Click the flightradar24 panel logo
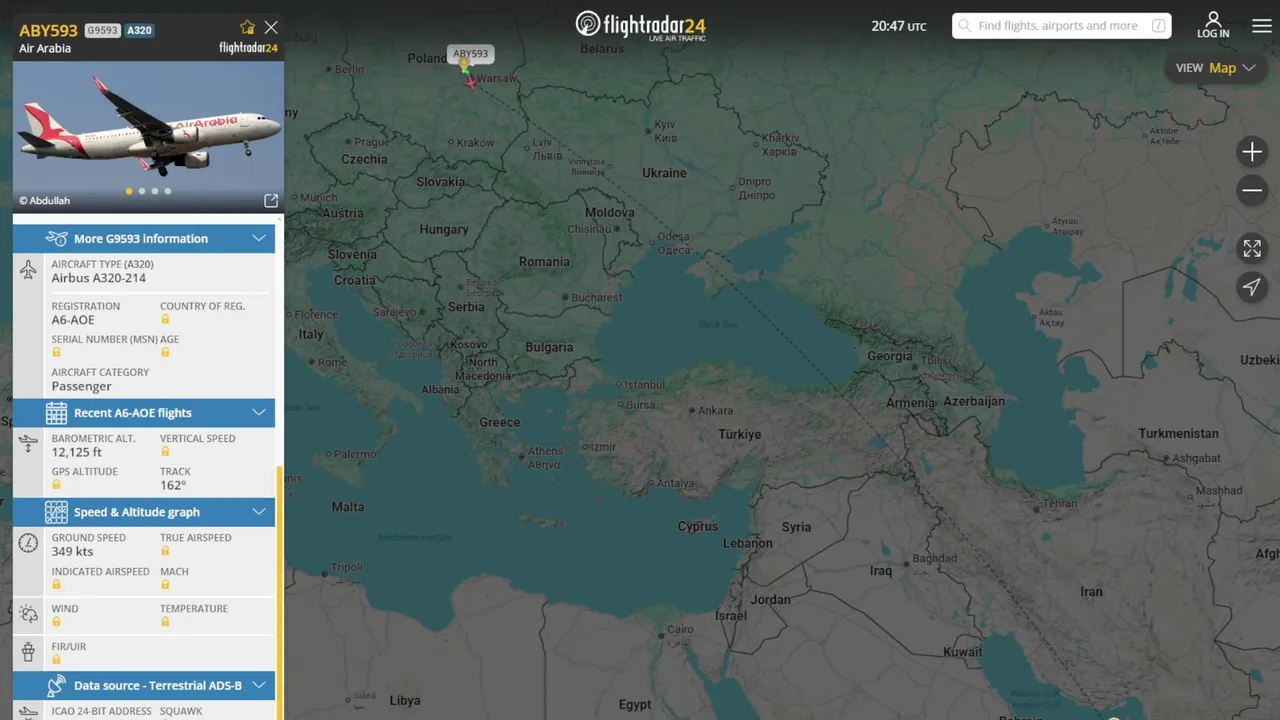1280x720 pixels. point(248,48)
